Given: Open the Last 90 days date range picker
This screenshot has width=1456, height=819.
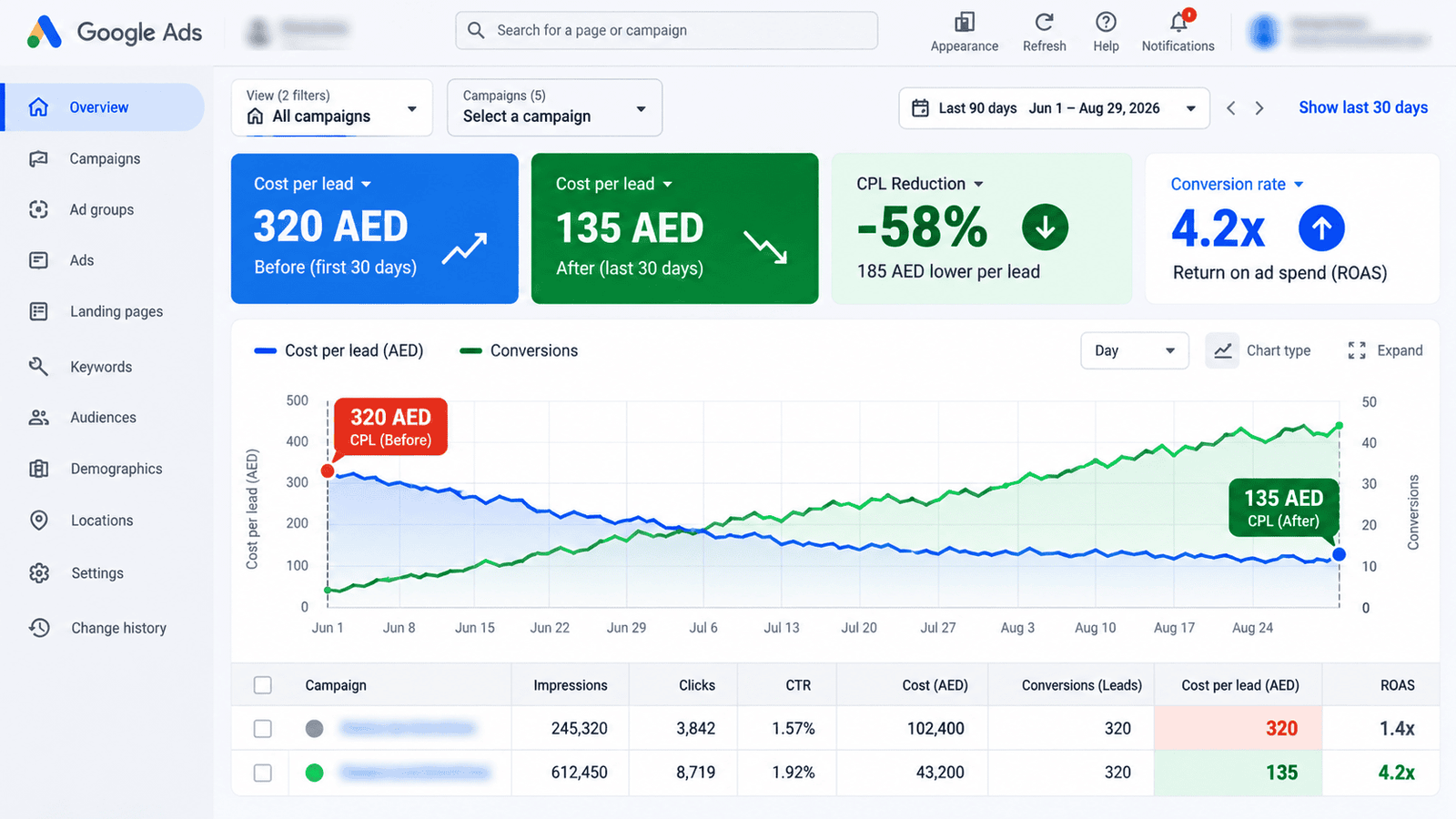Looking at the screenshot, I should click(1054, 108).
